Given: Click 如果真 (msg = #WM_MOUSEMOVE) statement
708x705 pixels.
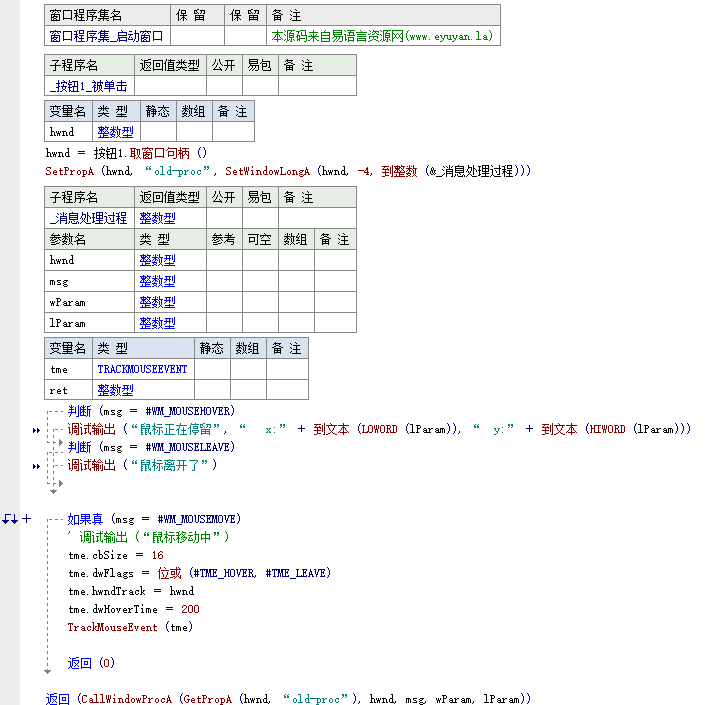Looking at the screenshot, I should (x=154, y=519).
